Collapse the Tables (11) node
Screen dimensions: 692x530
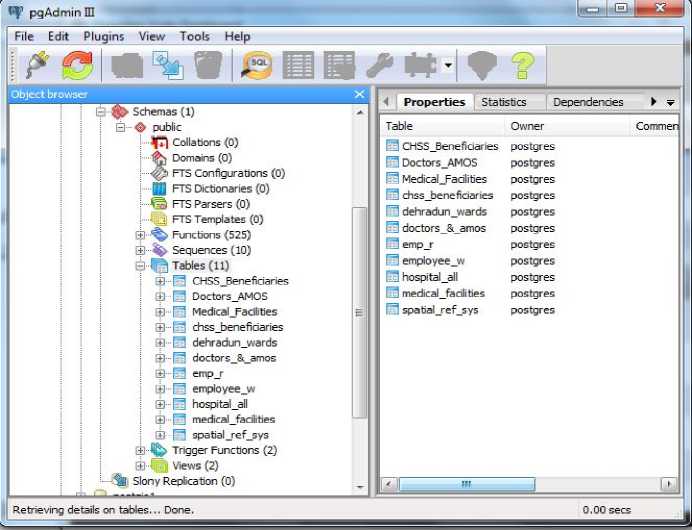point(140,266)
